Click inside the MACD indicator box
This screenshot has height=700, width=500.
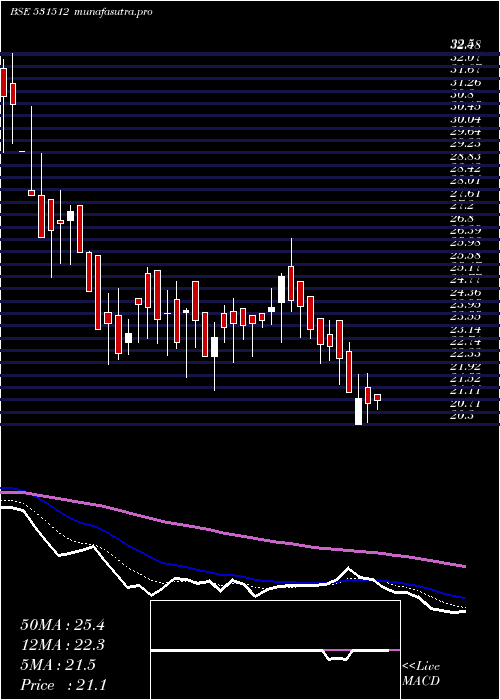pyautogui.click(x=275, y=650)
